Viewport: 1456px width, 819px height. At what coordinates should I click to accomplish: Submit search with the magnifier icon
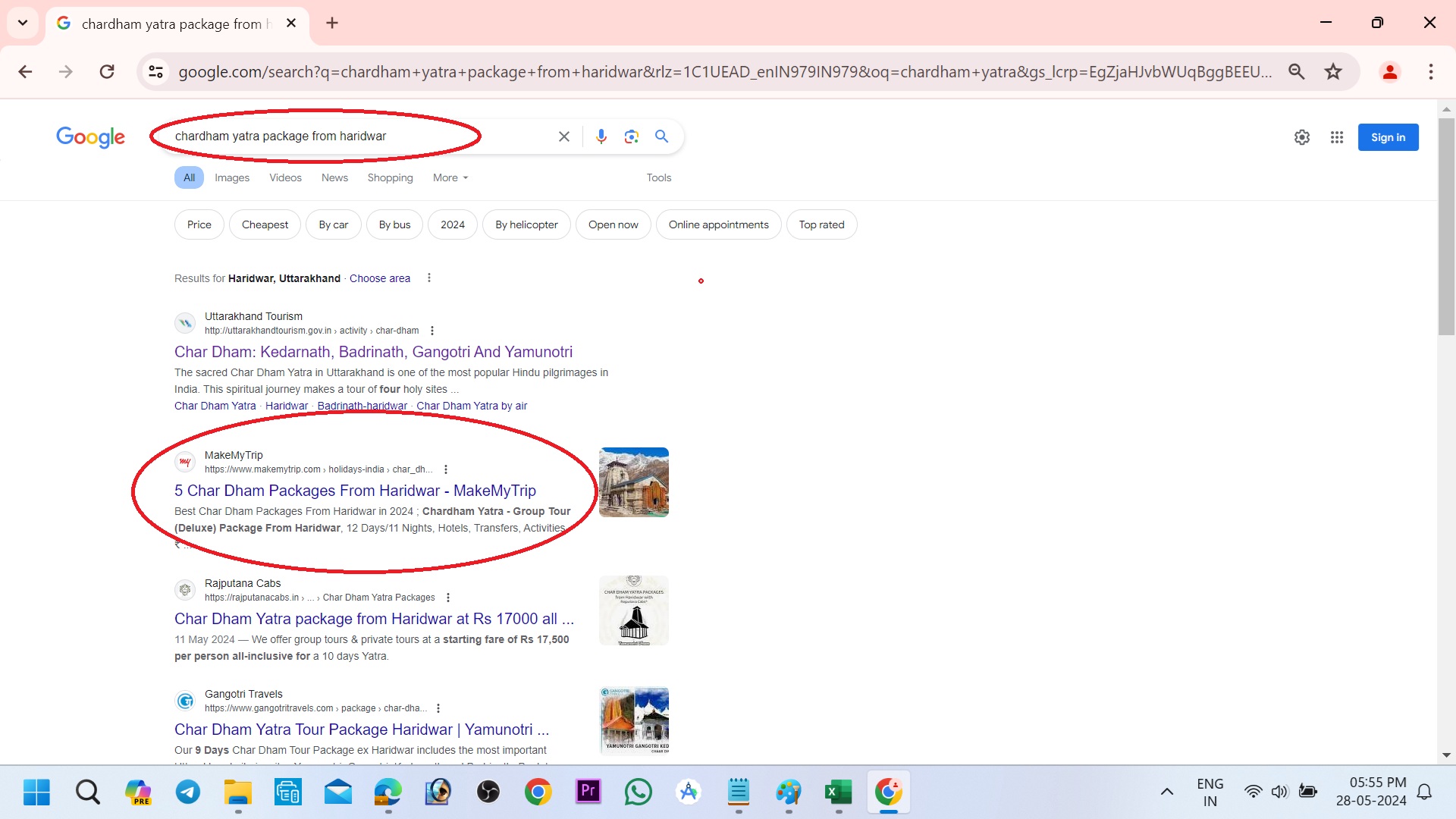coord(662,136)
